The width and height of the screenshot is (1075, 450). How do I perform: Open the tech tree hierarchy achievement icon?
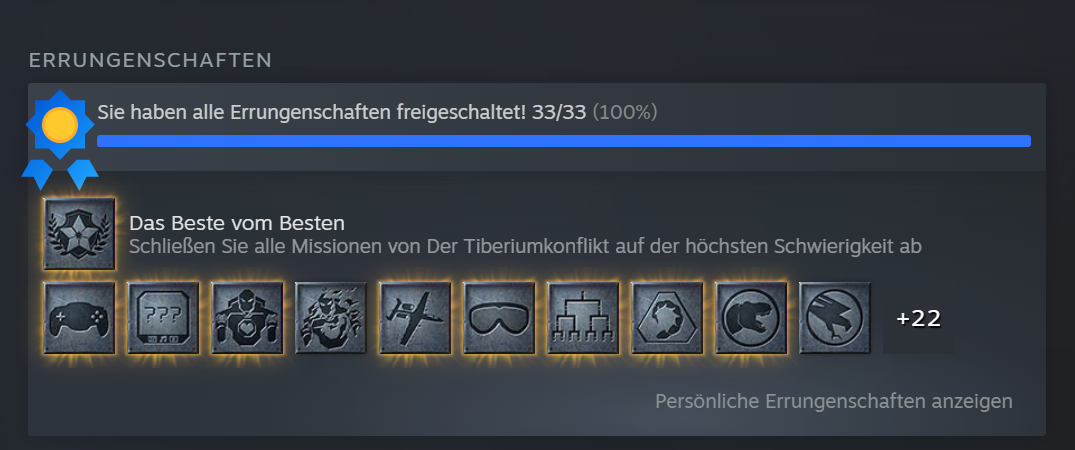583,318
